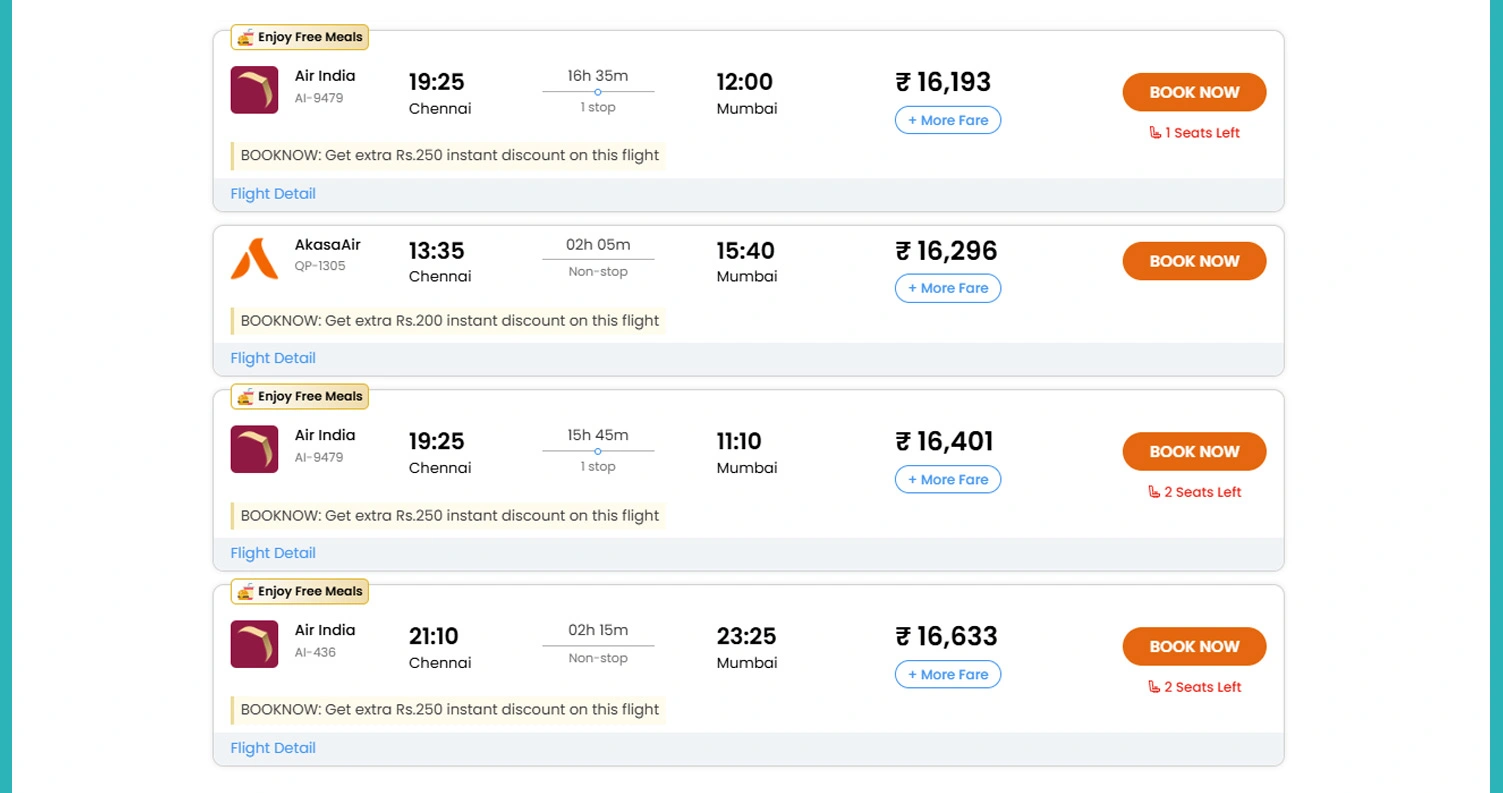Open Flight Detail for the last Air India flight
This screenshot has height=793, width=1503.
tap(272, 747)
